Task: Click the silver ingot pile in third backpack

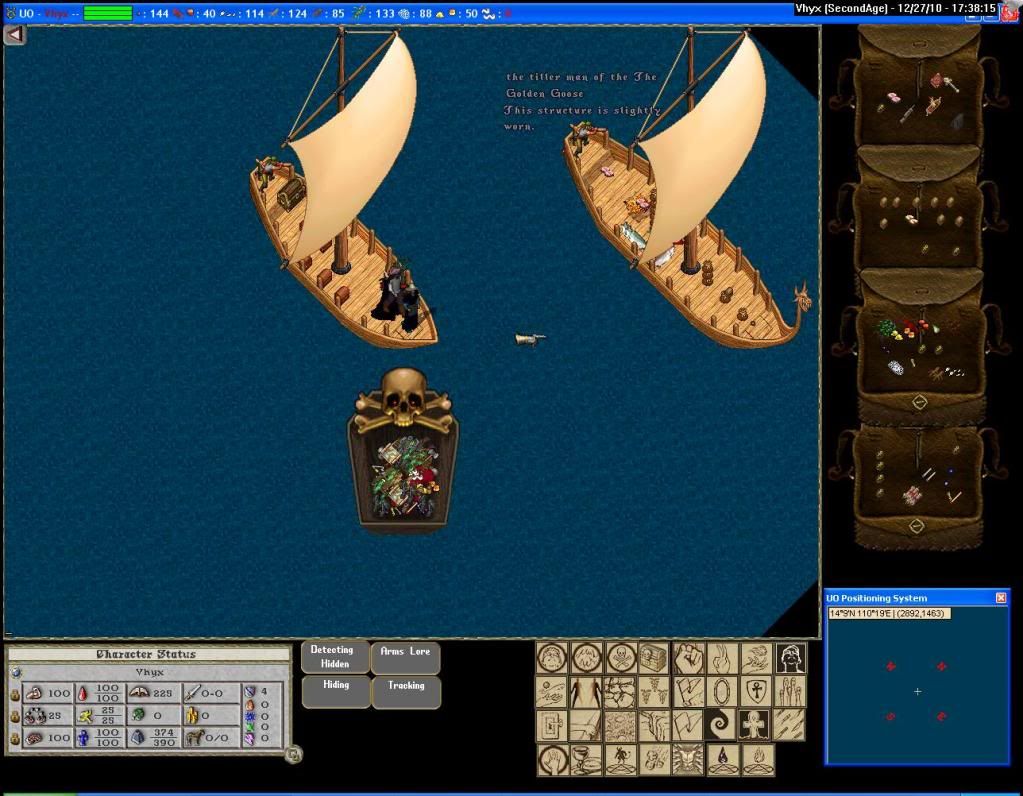Action: click(x=896, y=367)
